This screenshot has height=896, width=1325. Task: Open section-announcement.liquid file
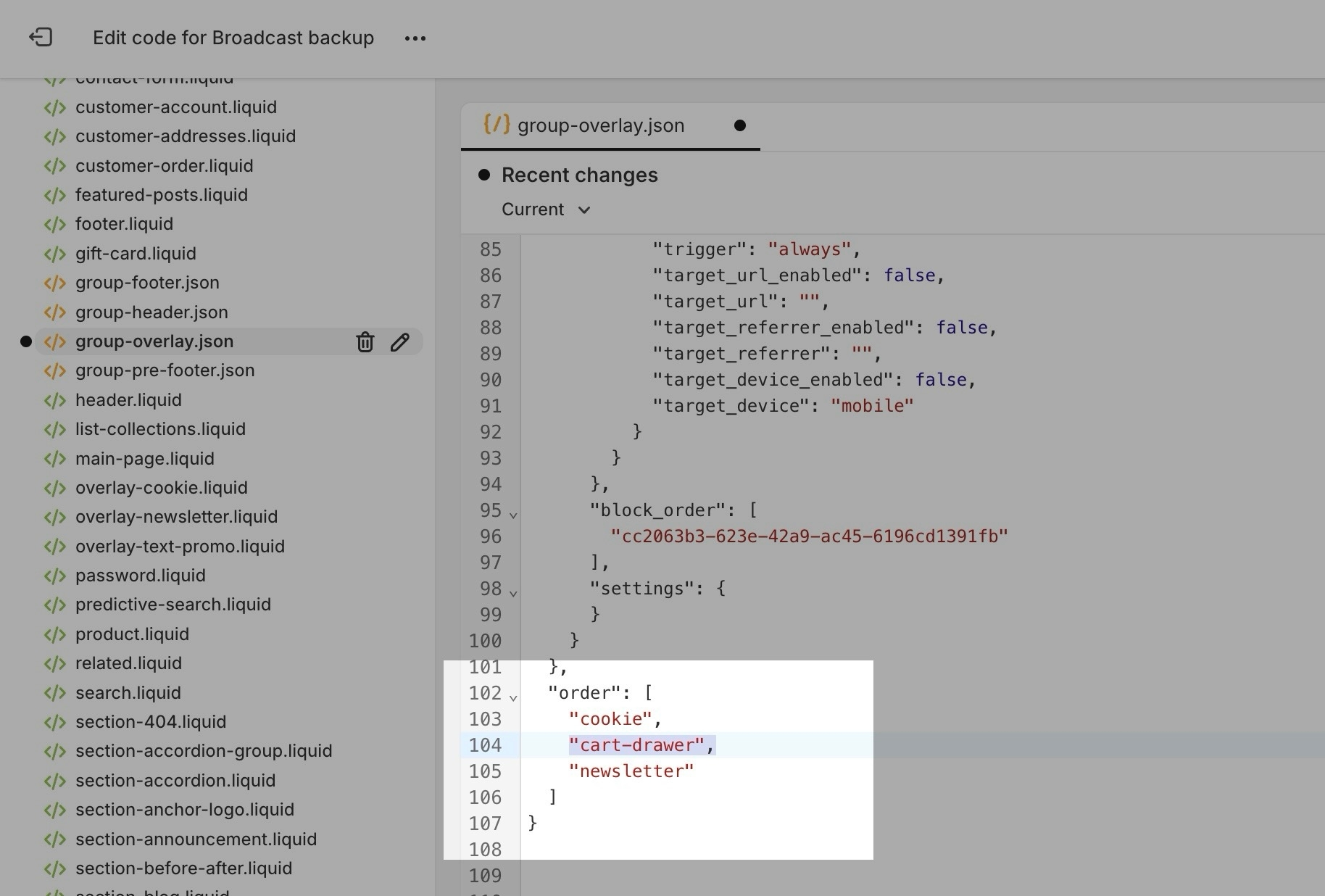tap(196, 839)
